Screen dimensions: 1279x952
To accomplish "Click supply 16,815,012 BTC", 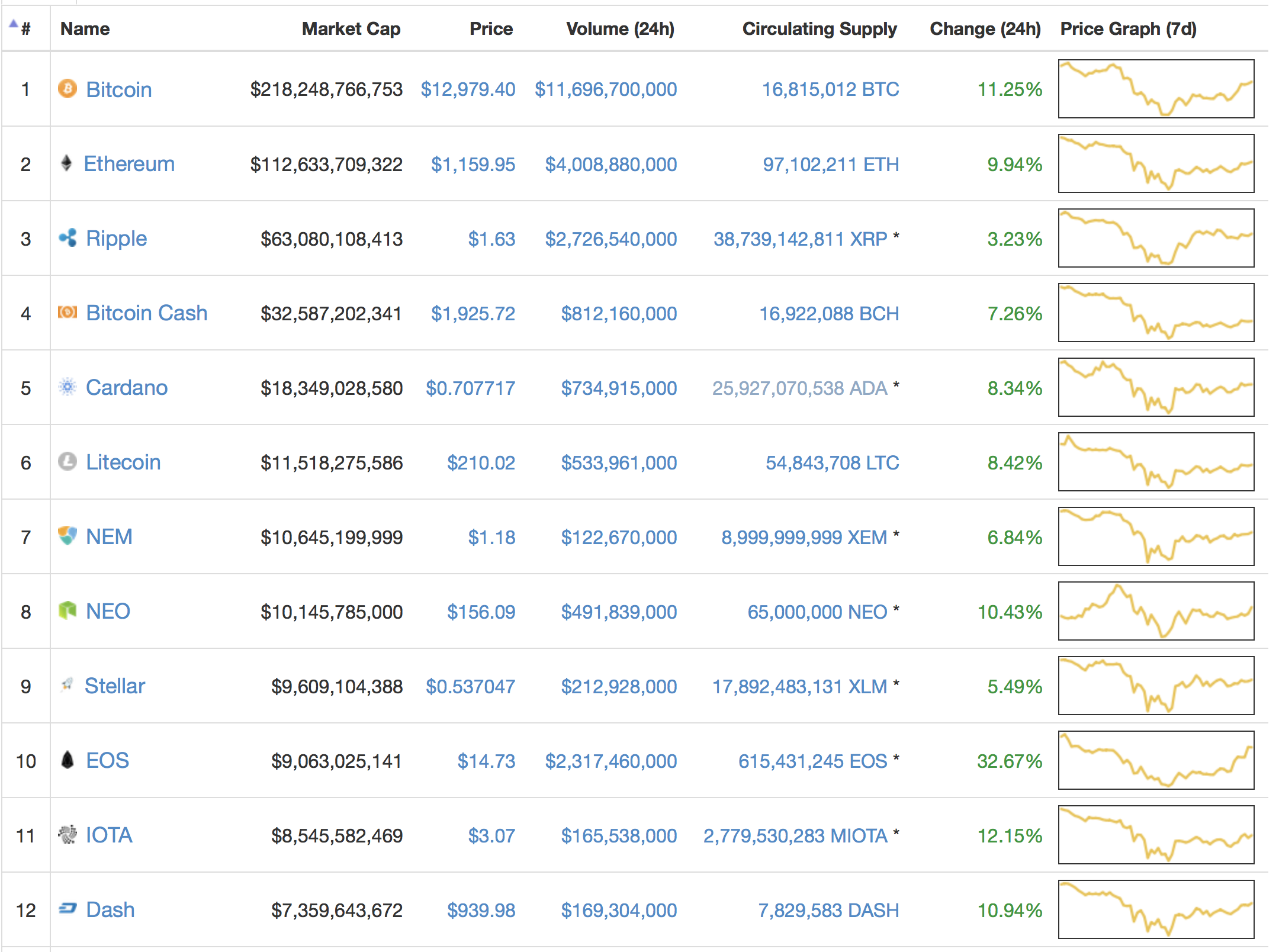I will [830, 89].
